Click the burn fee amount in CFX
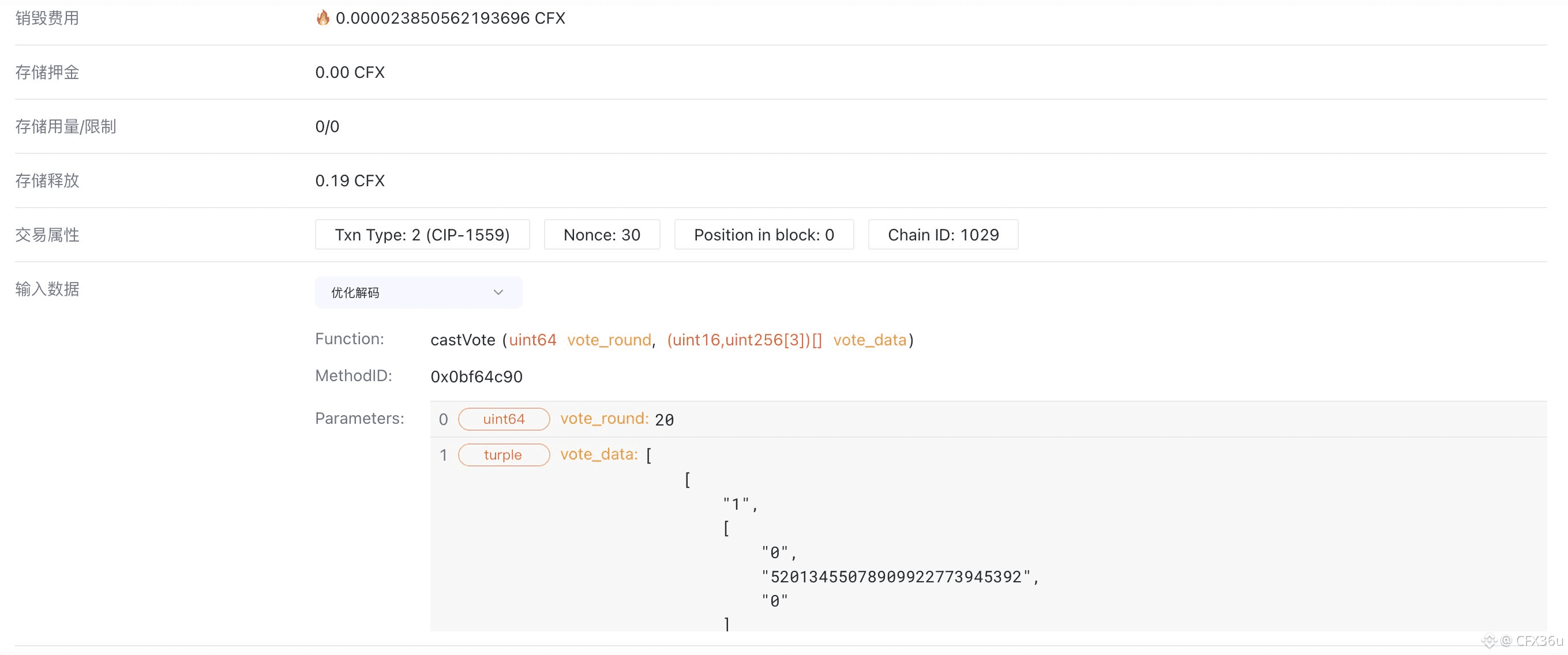1568x655 pixels. 450,18
